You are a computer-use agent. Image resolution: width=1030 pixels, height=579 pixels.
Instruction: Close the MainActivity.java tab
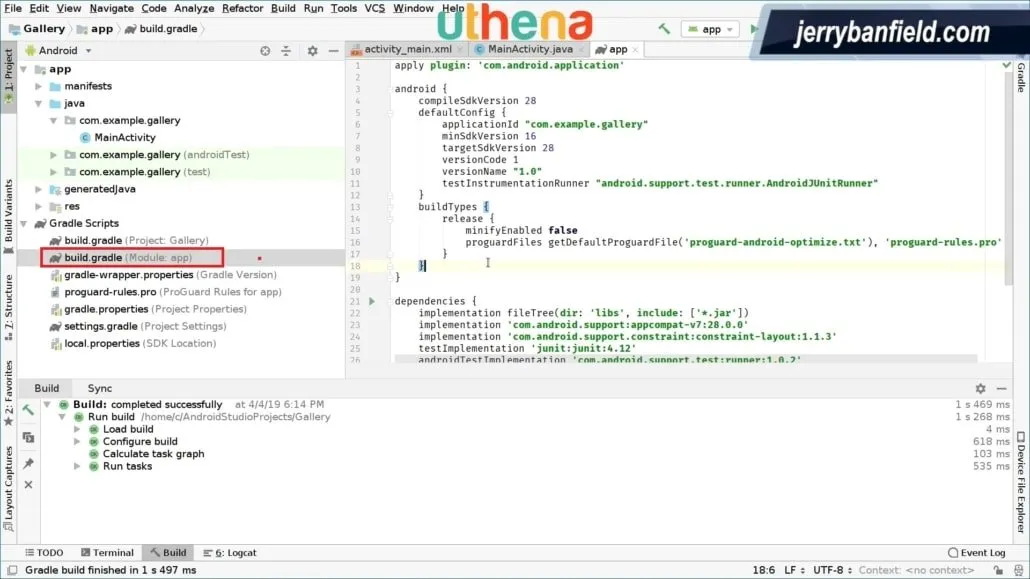(581, 49)
